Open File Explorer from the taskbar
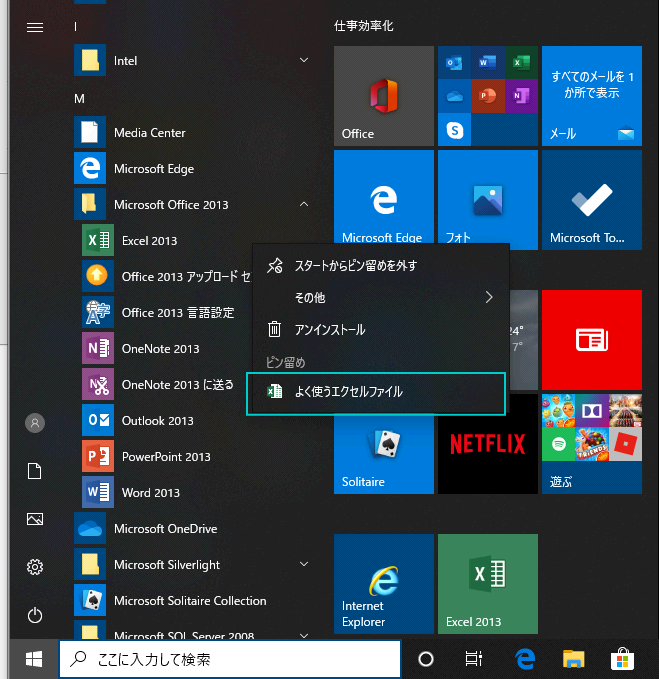Screen dimensions: 659x679 click(x=574, y=659)
